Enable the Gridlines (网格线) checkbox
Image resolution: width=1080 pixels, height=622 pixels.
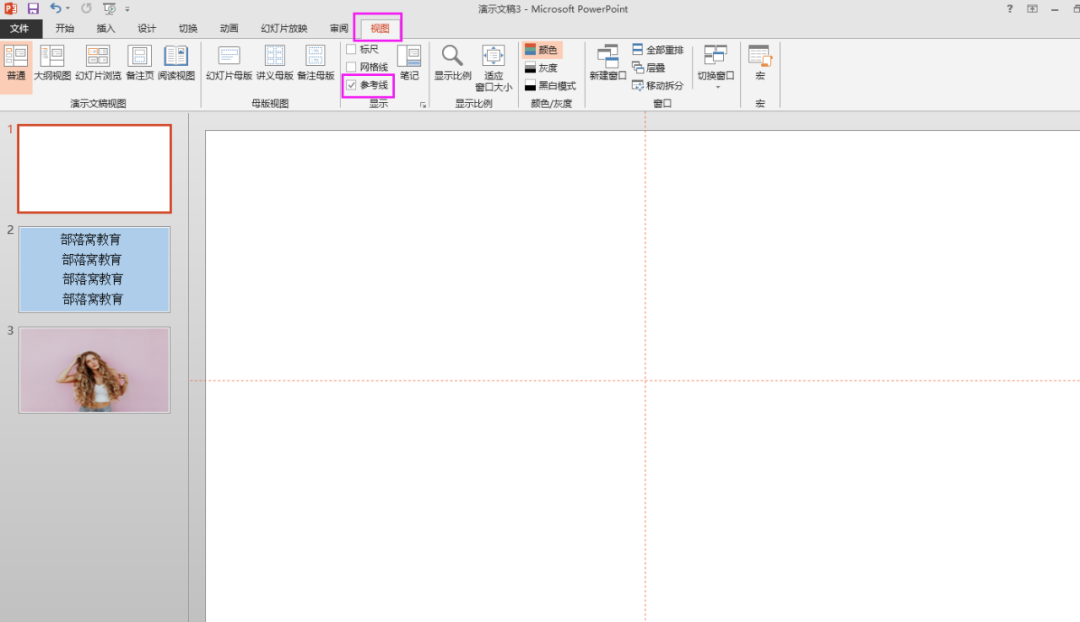(351, 67)
